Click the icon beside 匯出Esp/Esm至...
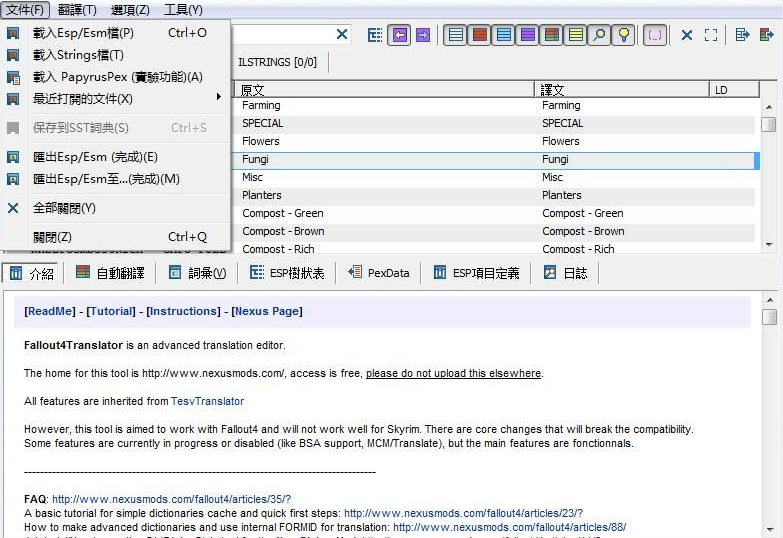 13,179
